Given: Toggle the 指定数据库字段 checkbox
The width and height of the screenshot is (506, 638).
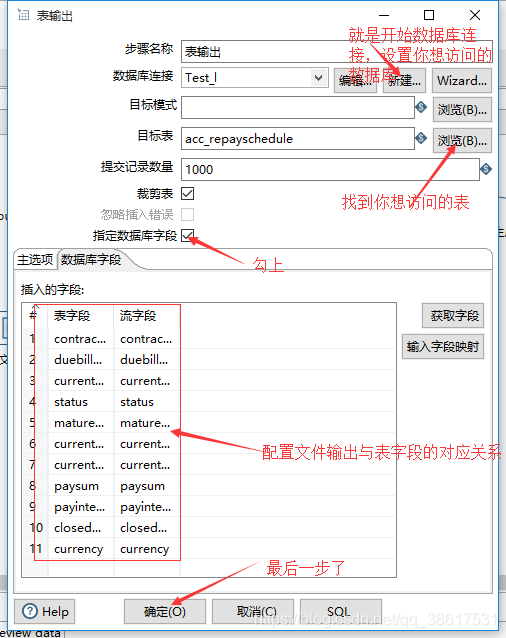Looking at the screenshot, I should tap(188, 235).
